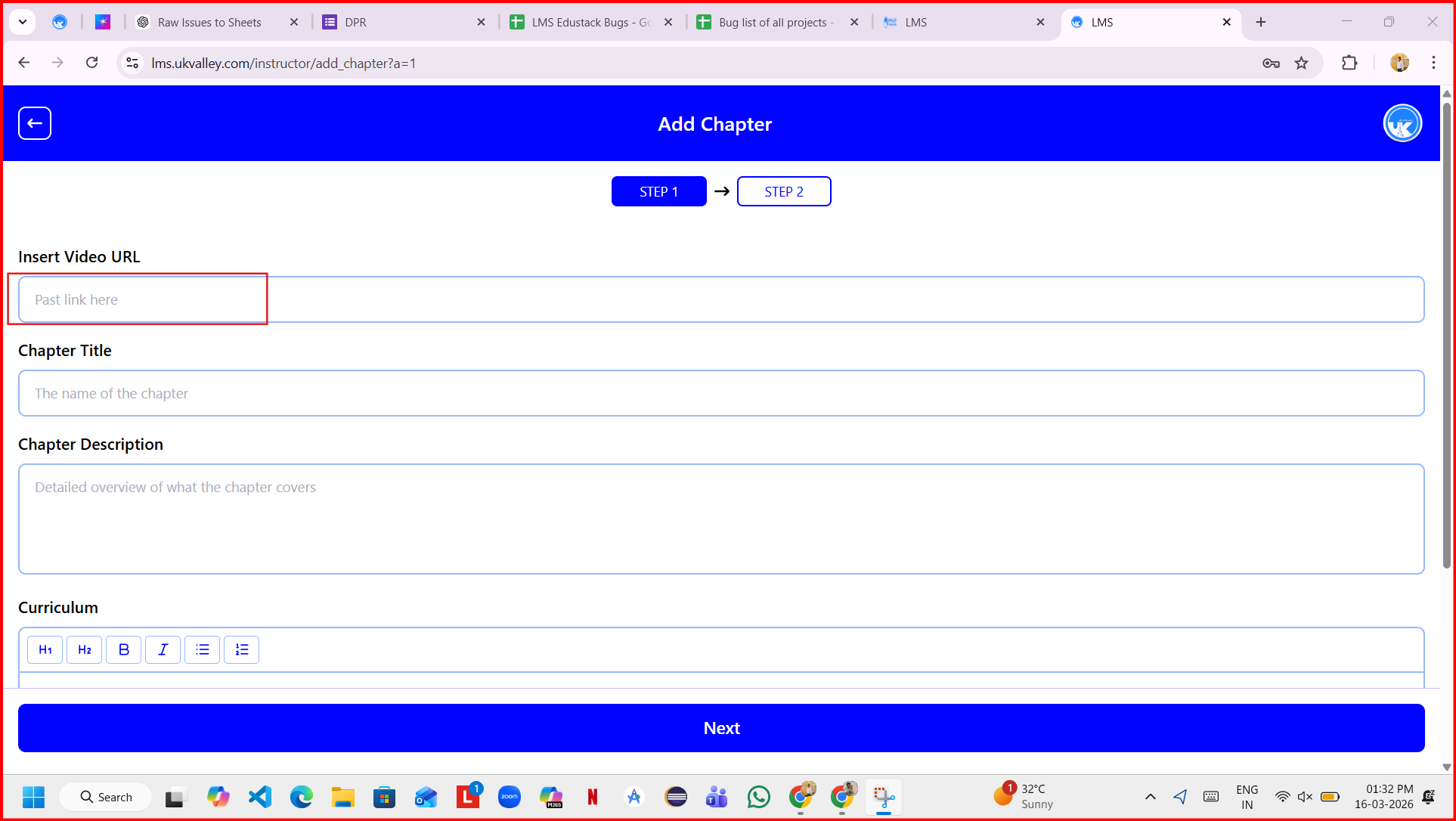Click into the Chapter Description text area
Image resolution: width=1456 pixels, height=821 pixels.
(x=721, y=519)
